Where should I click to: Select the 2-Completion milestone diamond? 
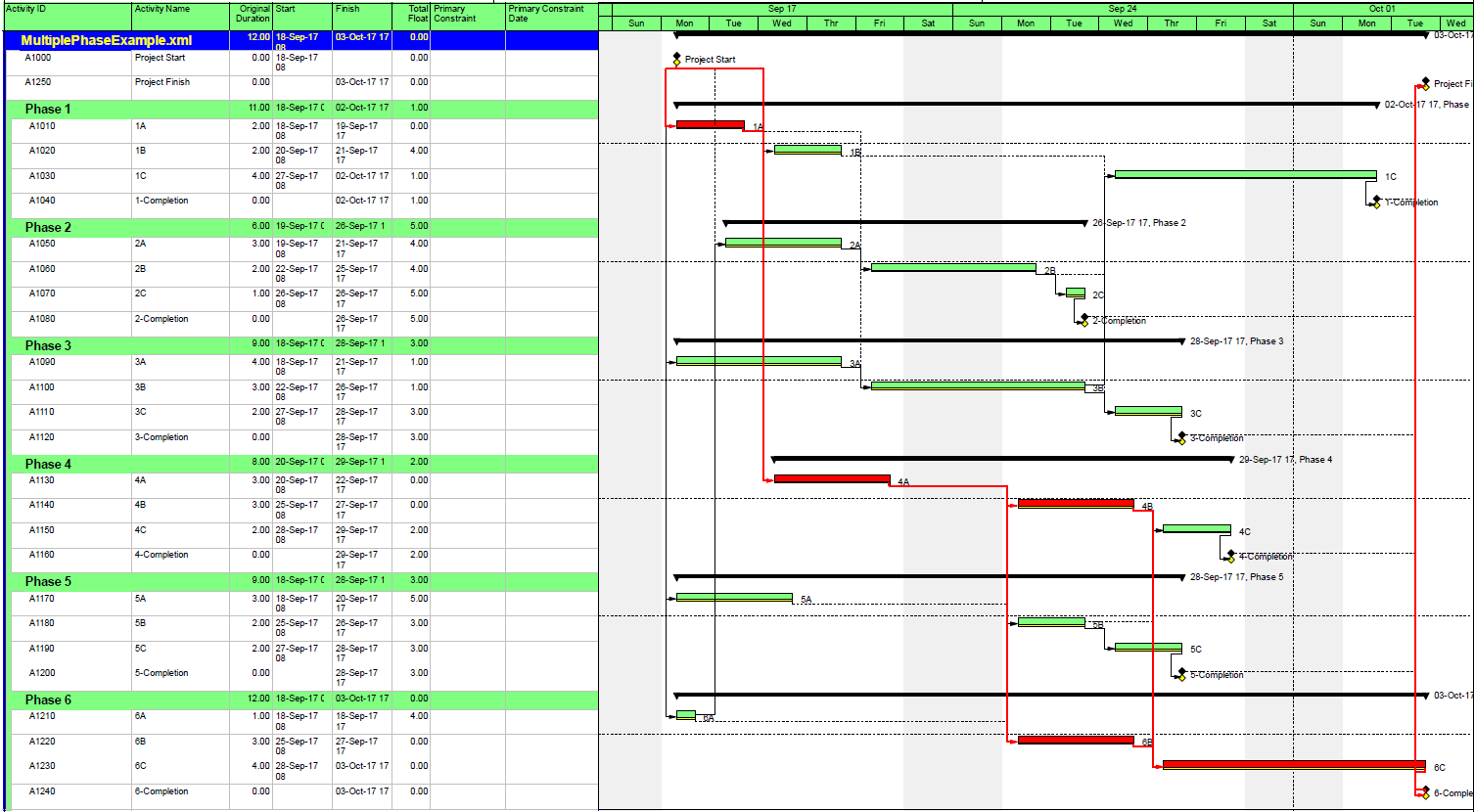(x=1083, y=319)
